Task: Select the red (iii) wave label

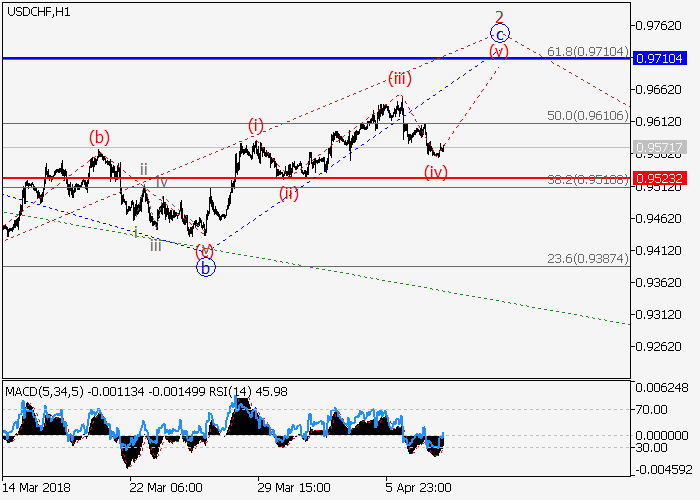Action: click(x=400, y=79)
